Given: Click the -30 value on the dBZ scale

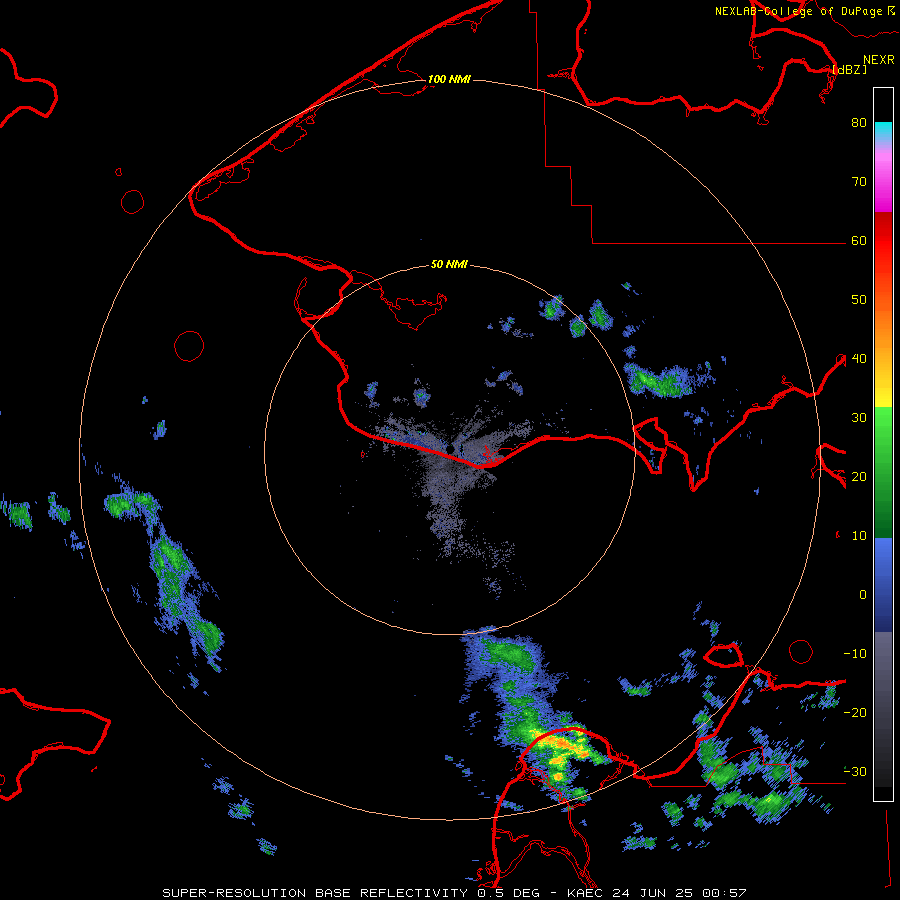Looking at the screenshot, I should pos(855,771).
